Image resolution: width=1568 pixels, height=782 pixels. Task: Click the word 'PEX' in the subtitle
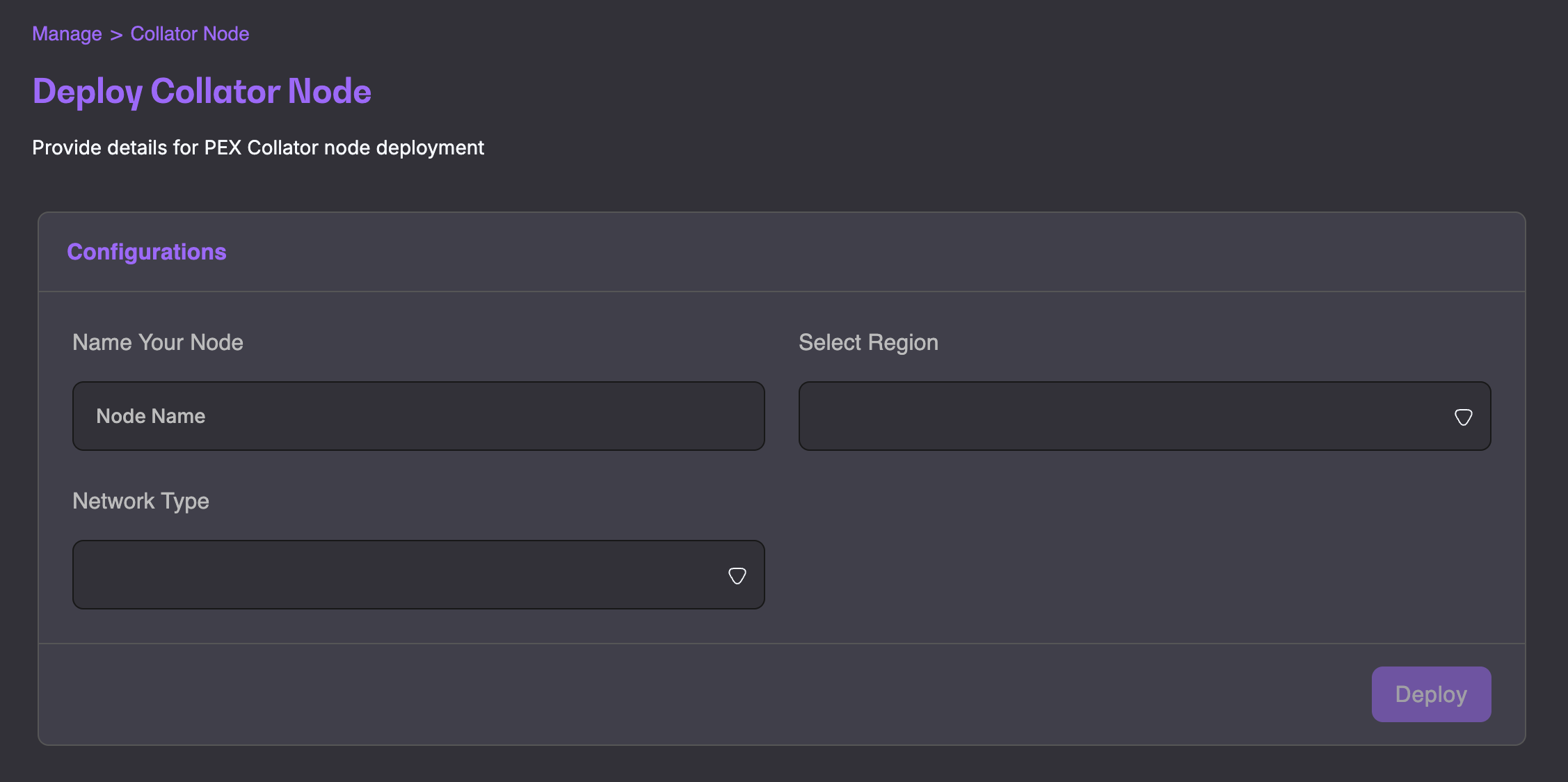tap(222, 147)
